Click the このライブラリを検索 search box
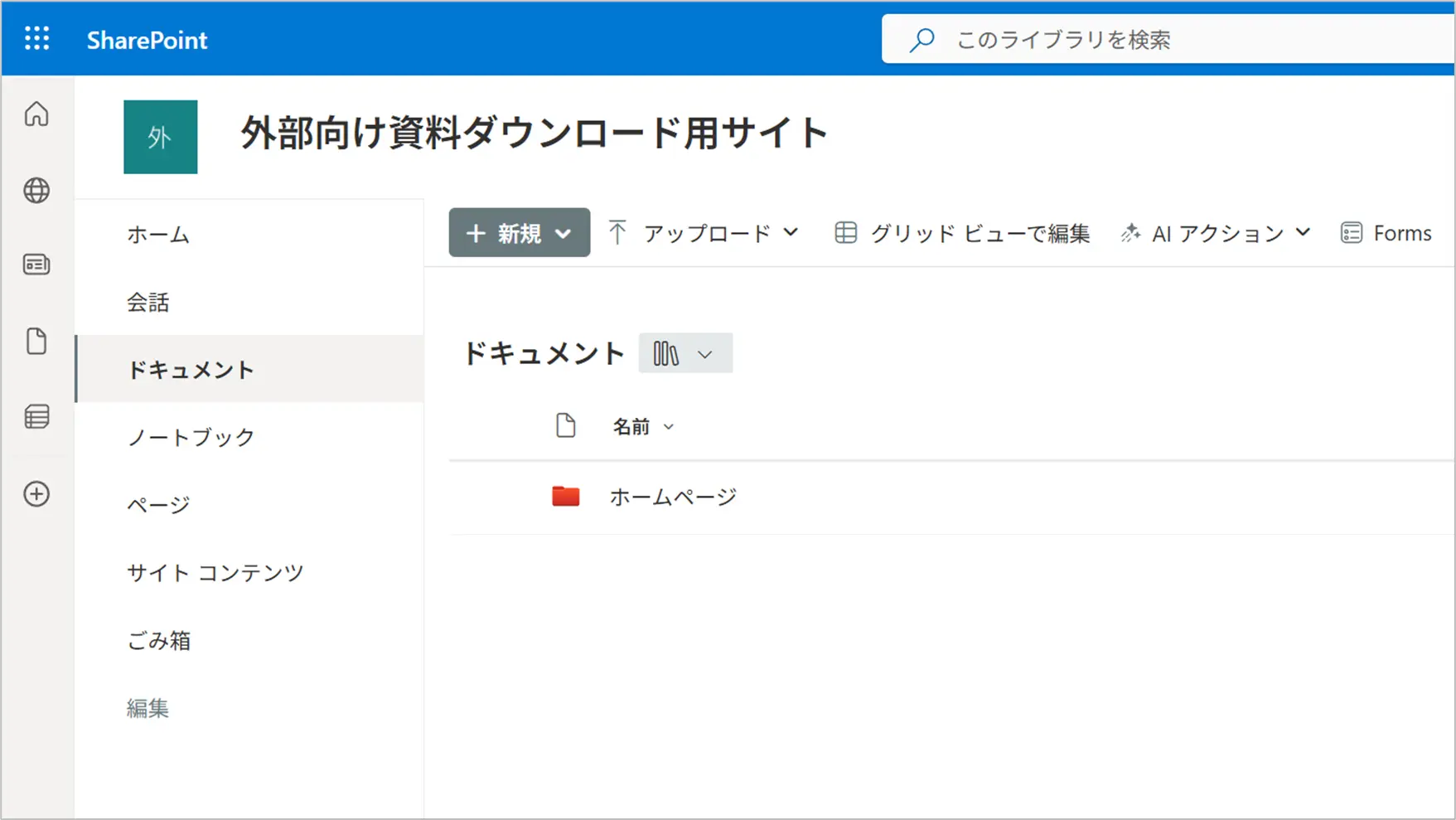The width and height of the screenshot is (1456, 820). (1160, 40)
